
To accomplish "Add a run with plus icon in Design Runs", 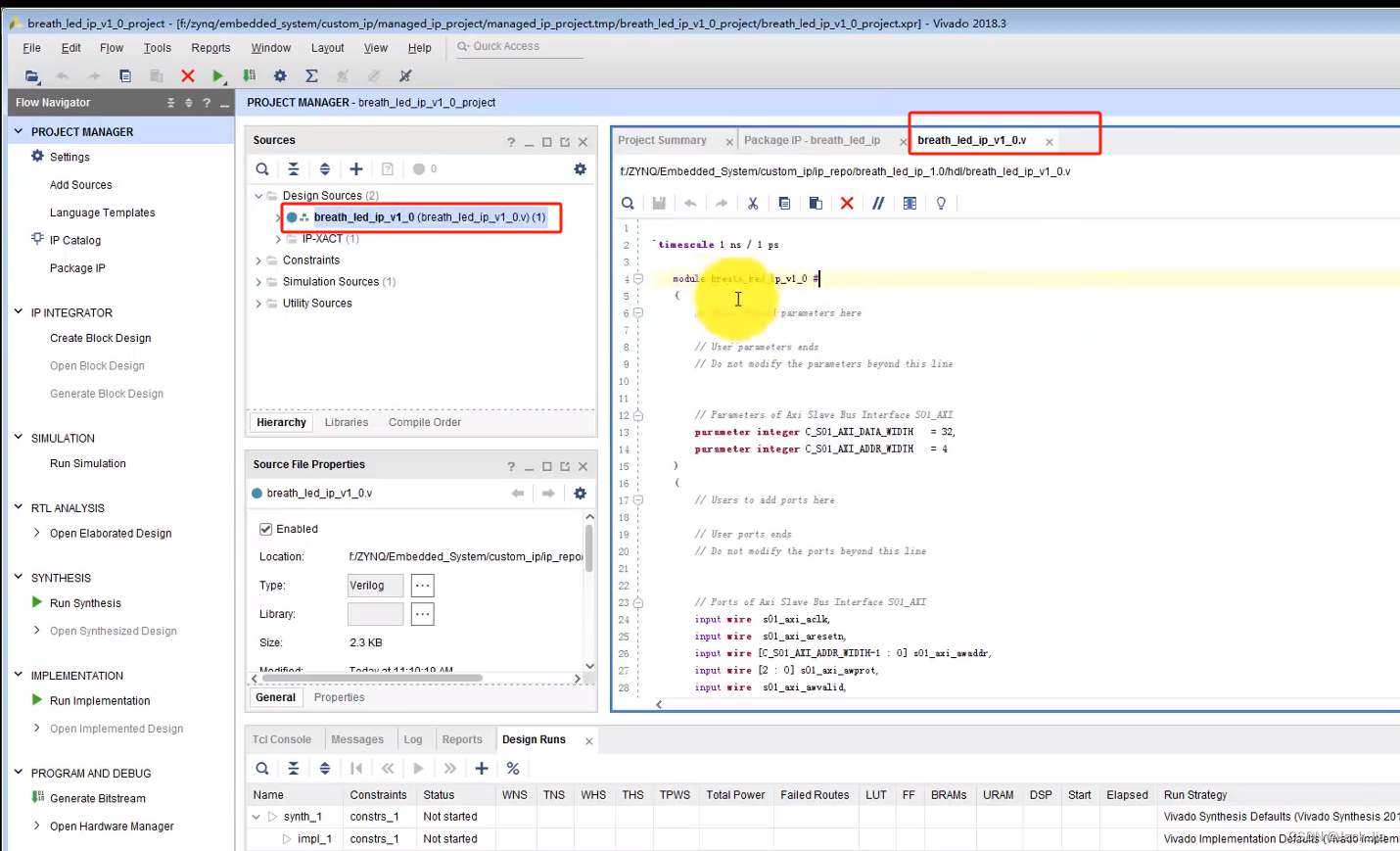I will [x=482, y=769].
